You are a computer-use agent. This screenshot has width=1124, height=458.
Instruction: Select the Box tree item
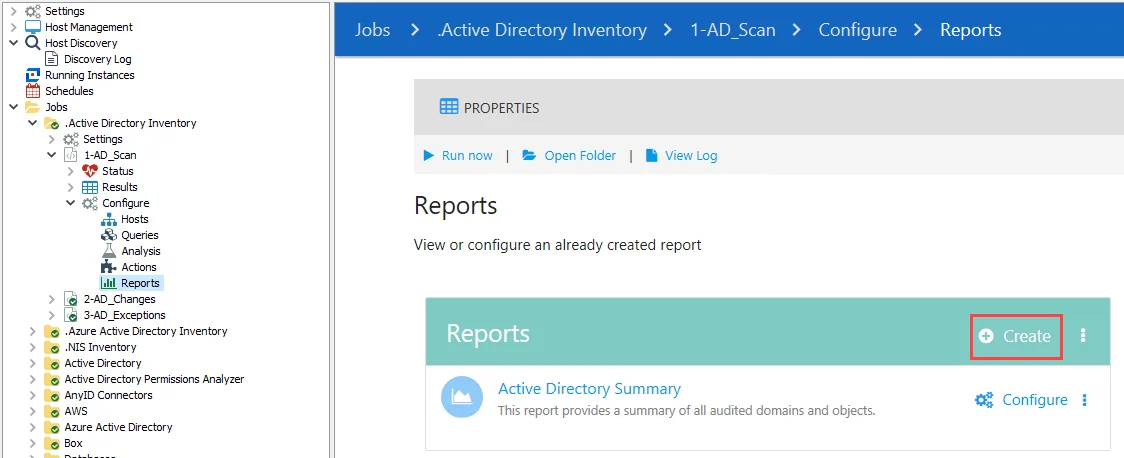click(x=73, y=443)
